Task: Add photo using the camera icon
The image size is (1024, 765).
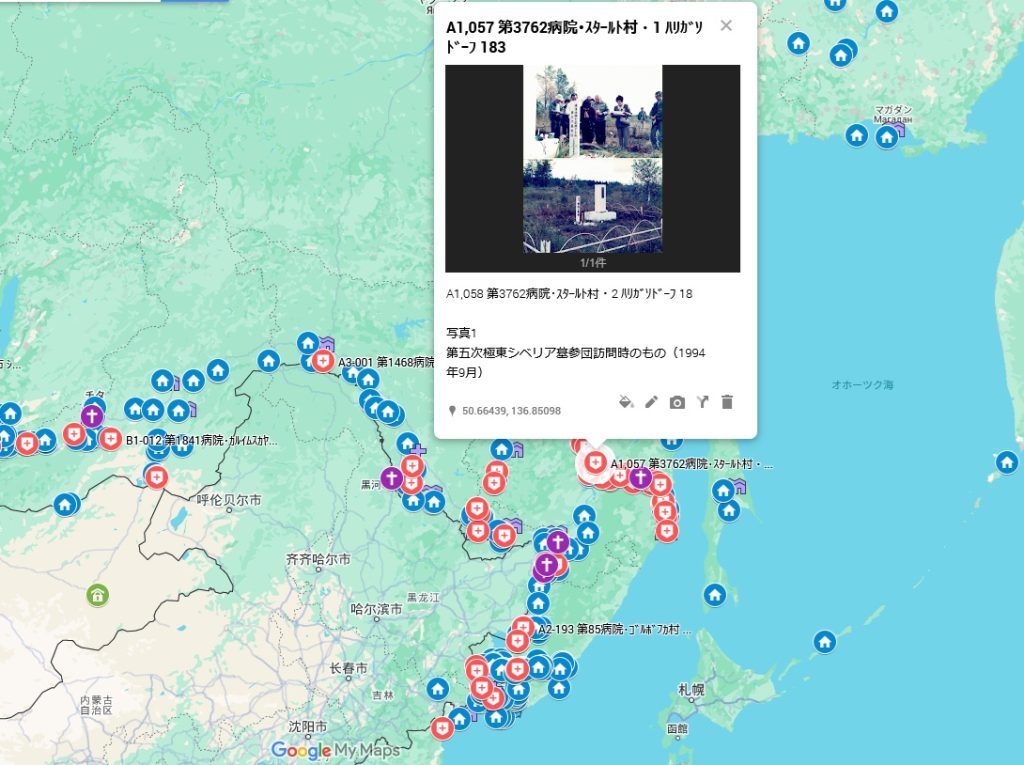Action: coord(677,402)
